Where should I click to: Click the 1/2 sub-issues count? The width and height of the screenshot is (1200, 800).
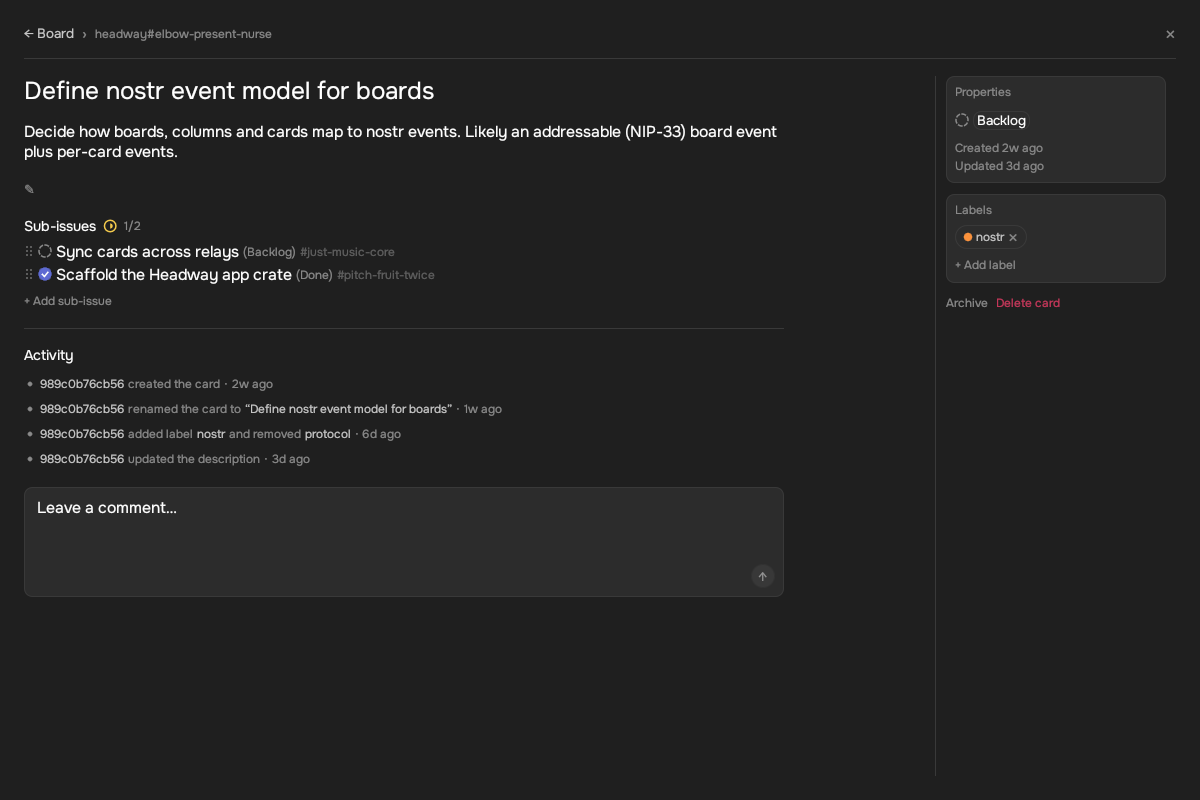[132, 226]
